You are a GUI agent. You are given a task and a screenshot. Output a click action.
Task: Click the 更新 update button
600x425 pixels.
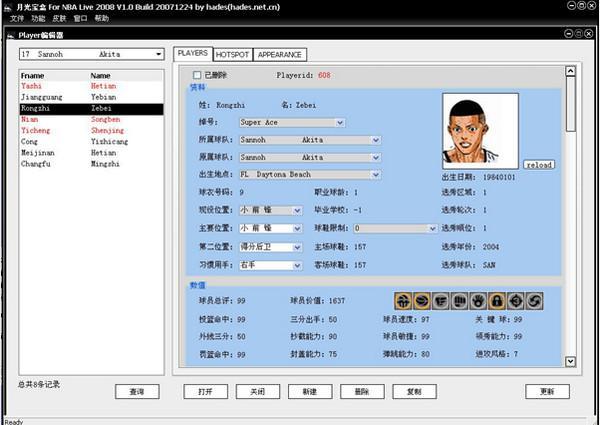(x=547, y=392)
